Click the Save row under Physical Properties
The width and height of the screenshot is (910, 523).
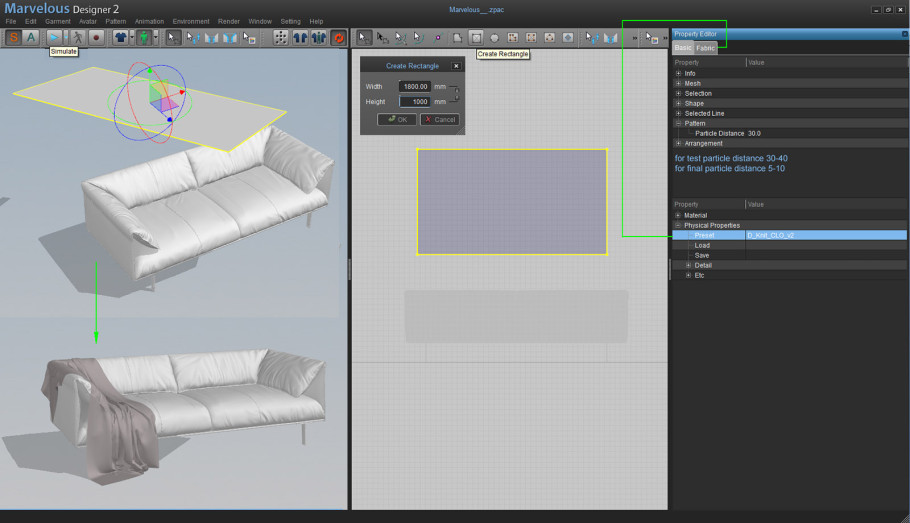point(789,255)
